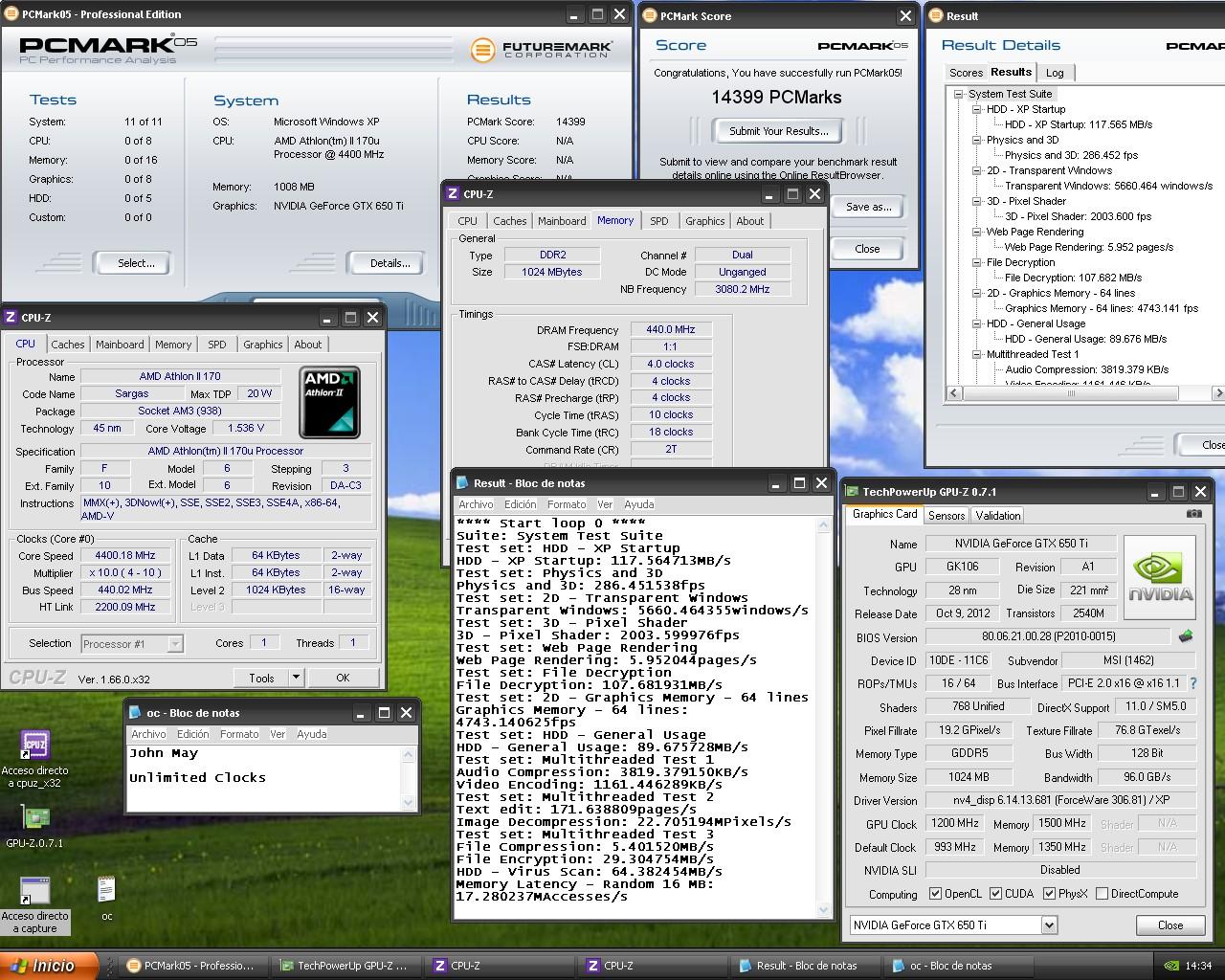
Task: Click the oc Notepad scroll down arrow
Action: click(x=409, y=803)
